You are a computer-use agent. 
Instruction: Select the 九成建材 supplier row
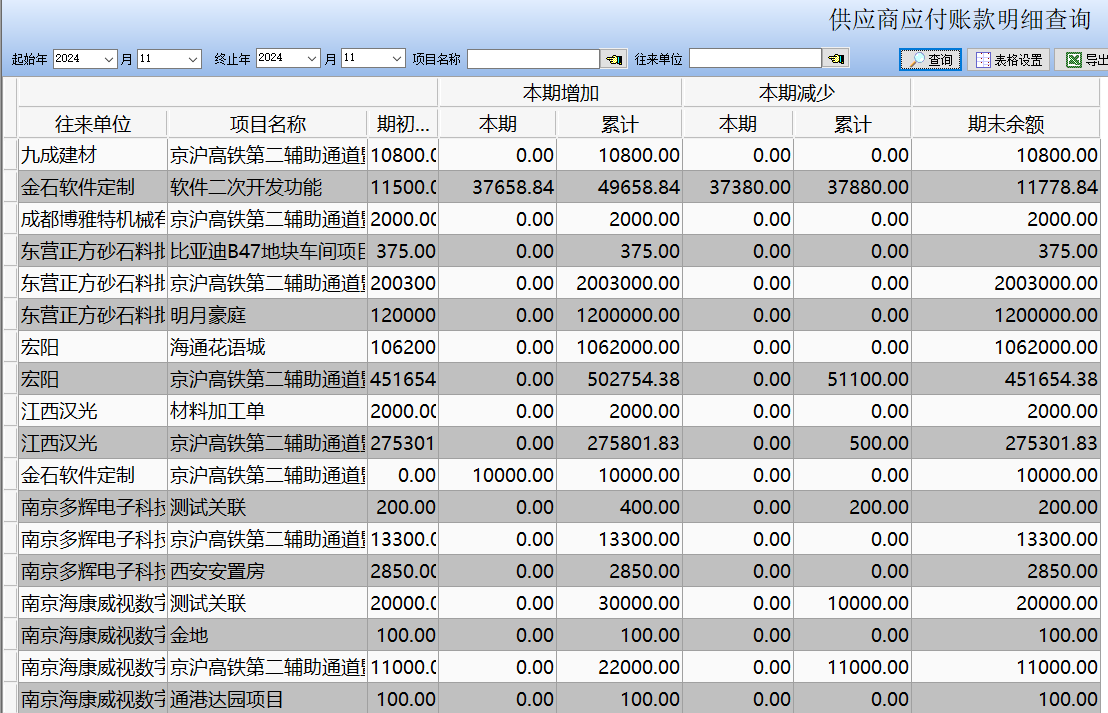[93, 156]
